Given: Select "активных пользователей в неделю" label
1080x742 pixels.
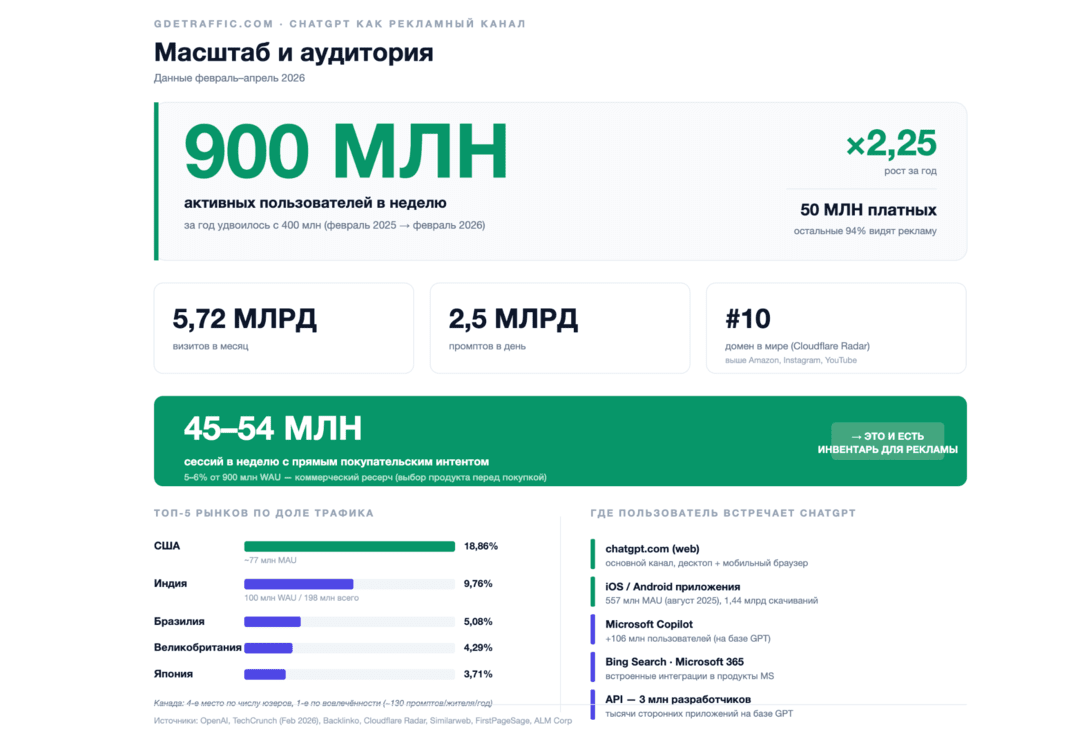Looking at the screenshot, I should point(315,203).
